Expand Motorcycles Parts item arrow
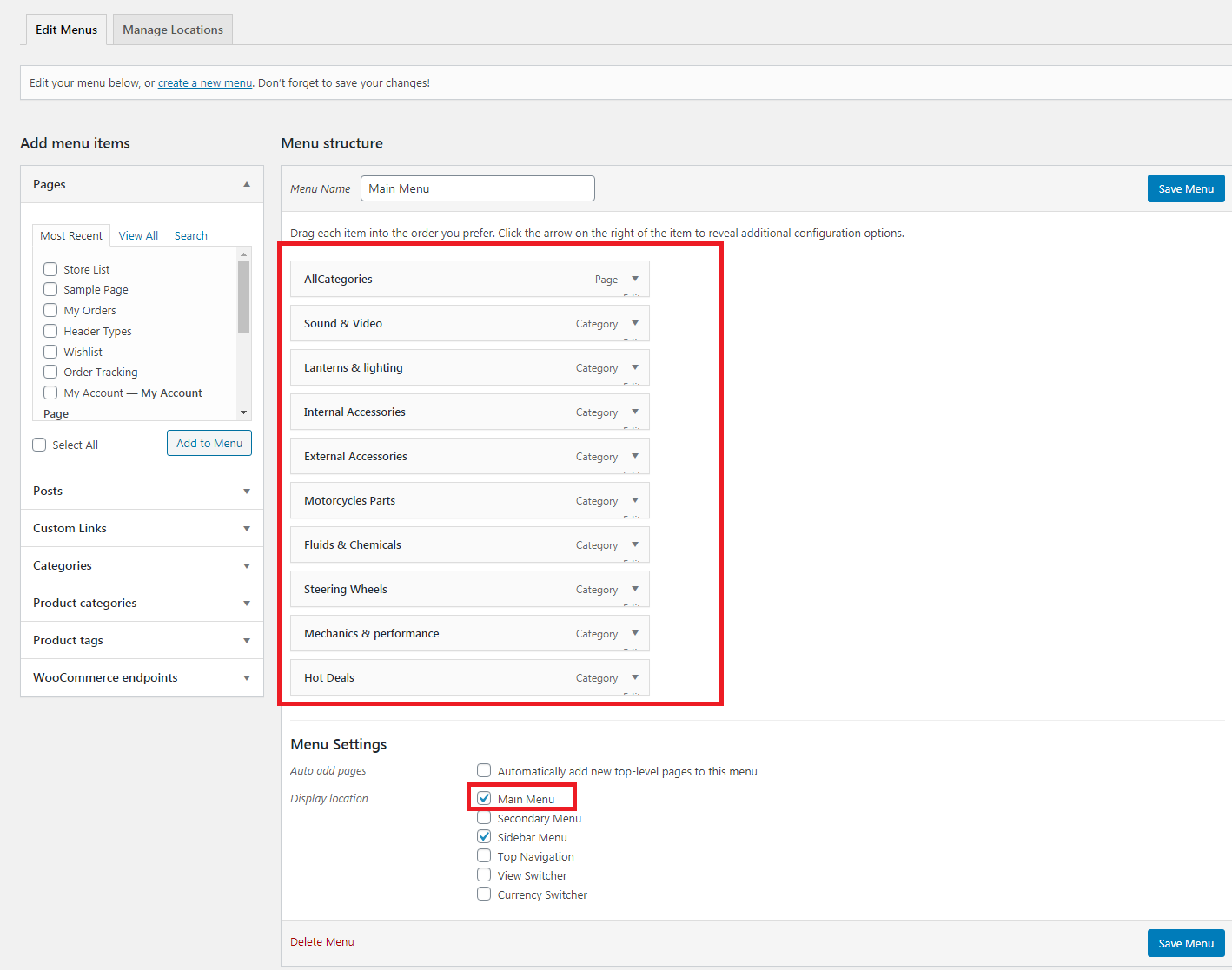 click(635, 500)
